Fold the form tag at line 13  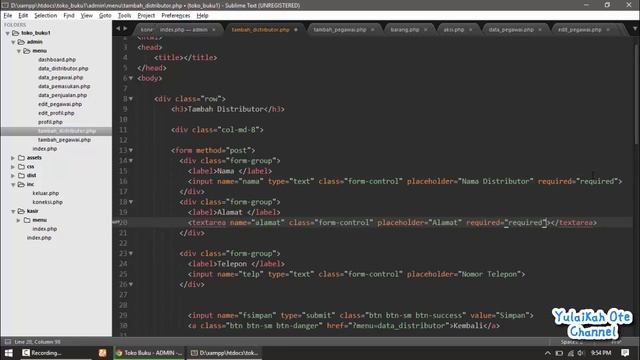[x=131, y=150]
